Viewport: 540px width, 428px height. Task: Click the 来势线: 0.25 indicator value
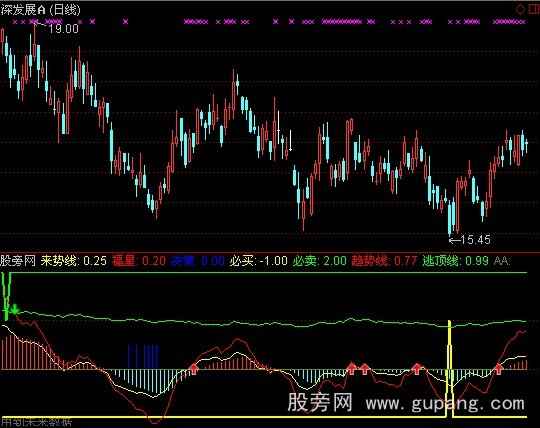74,261
